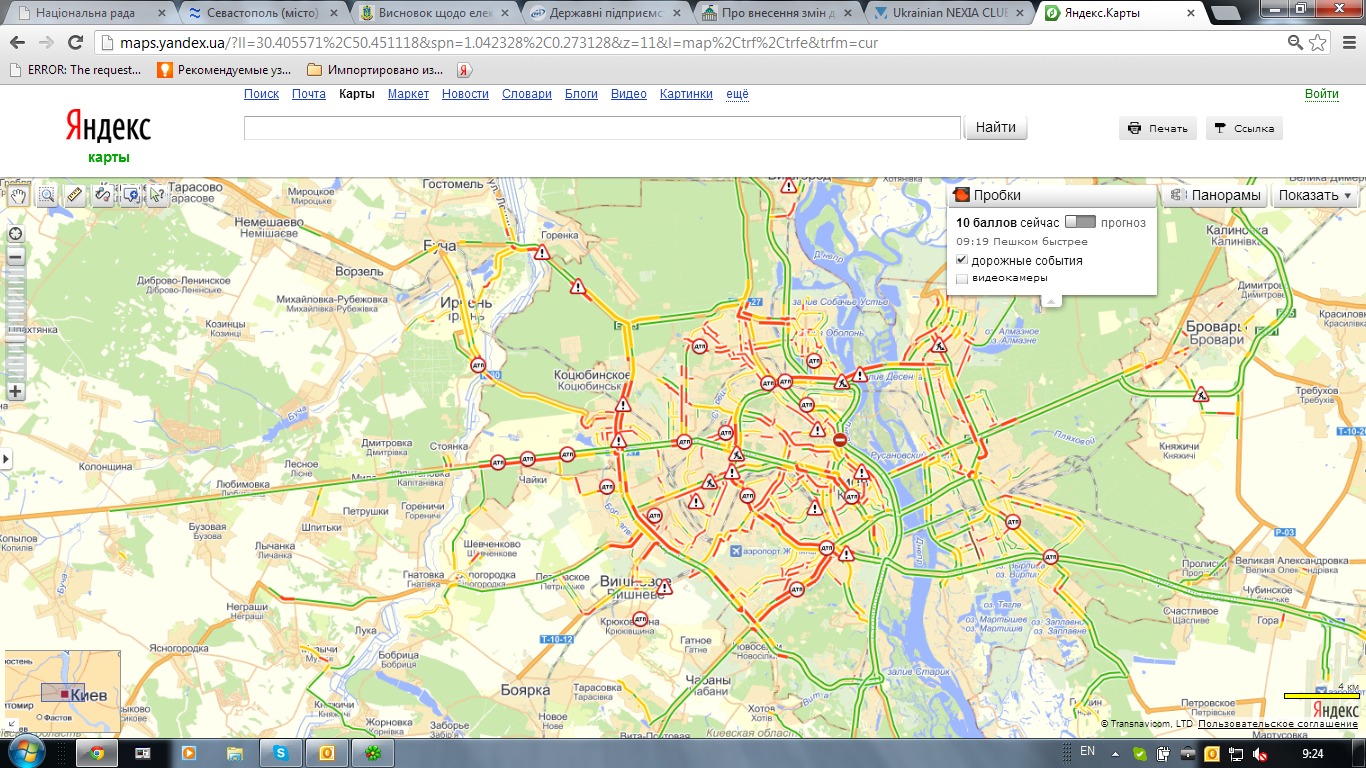Click the locate-me crosshair button

[15, 234]
